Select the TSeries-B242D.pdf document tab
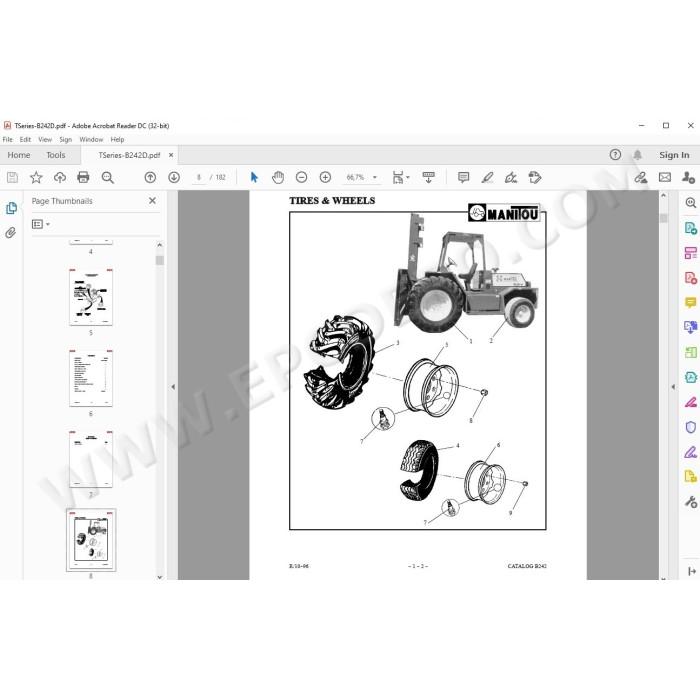This screenshot has height=700, width=700. pos(129,155)
